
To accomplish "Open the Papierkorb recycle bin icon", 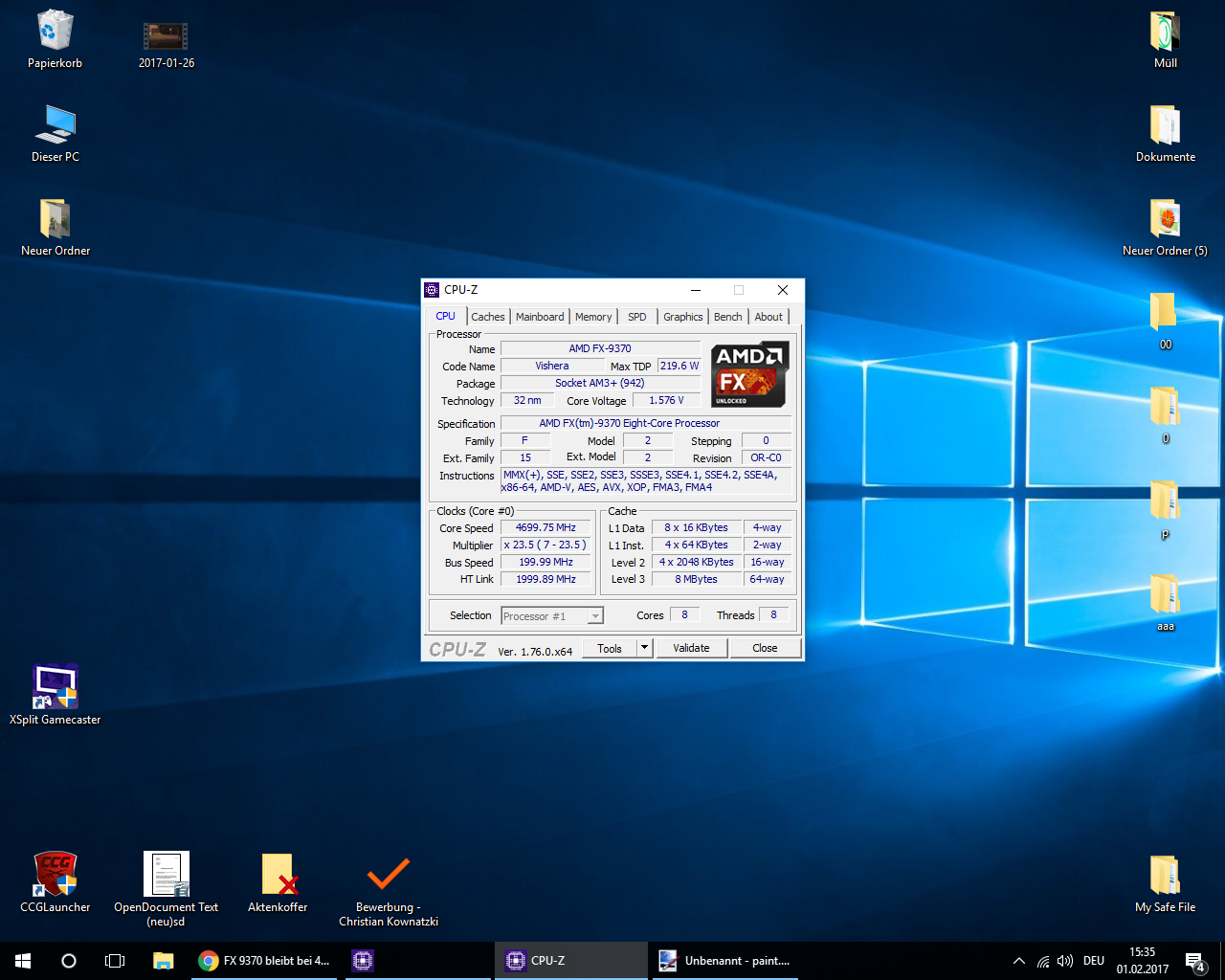I will click(55, 32).
